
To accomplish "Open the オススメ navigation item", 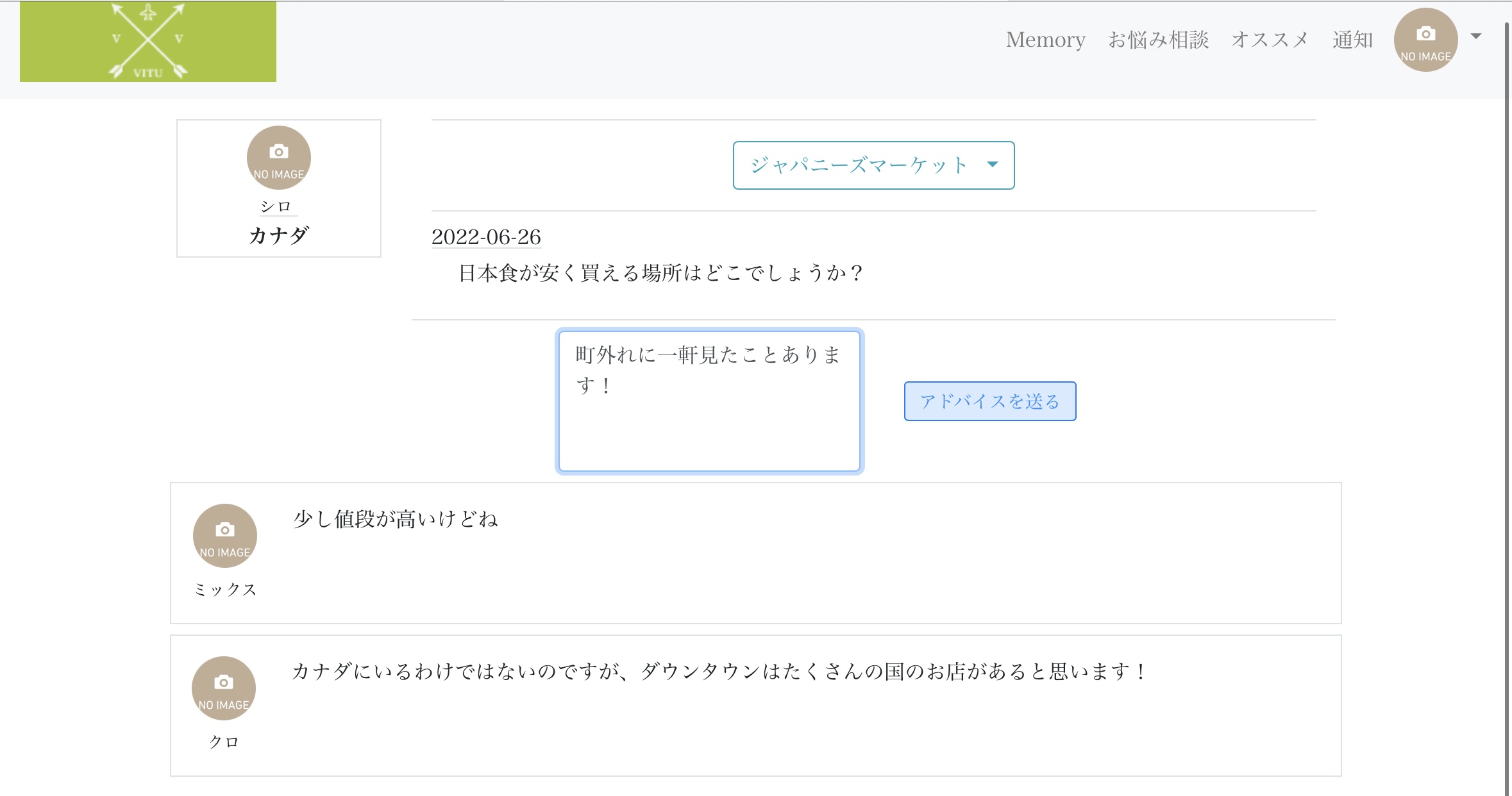I will [1270, 40].
